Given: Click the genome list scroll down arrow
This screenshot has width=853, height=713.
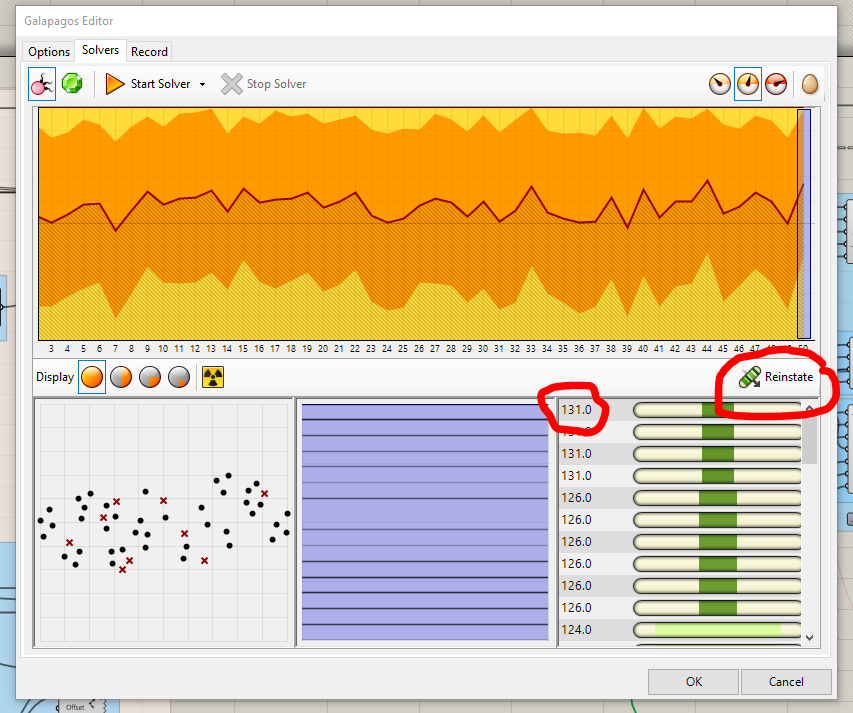Looking at the screenshot, I should click(809, 637).
